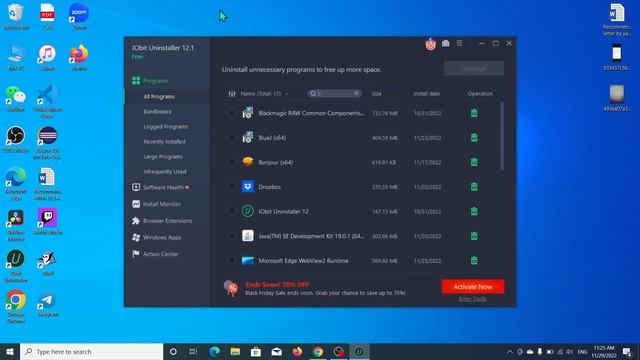Expand the Name (Total: 17) sort dropdown
The width and height of the screenshot is (640, 360).
click(286, 94)
